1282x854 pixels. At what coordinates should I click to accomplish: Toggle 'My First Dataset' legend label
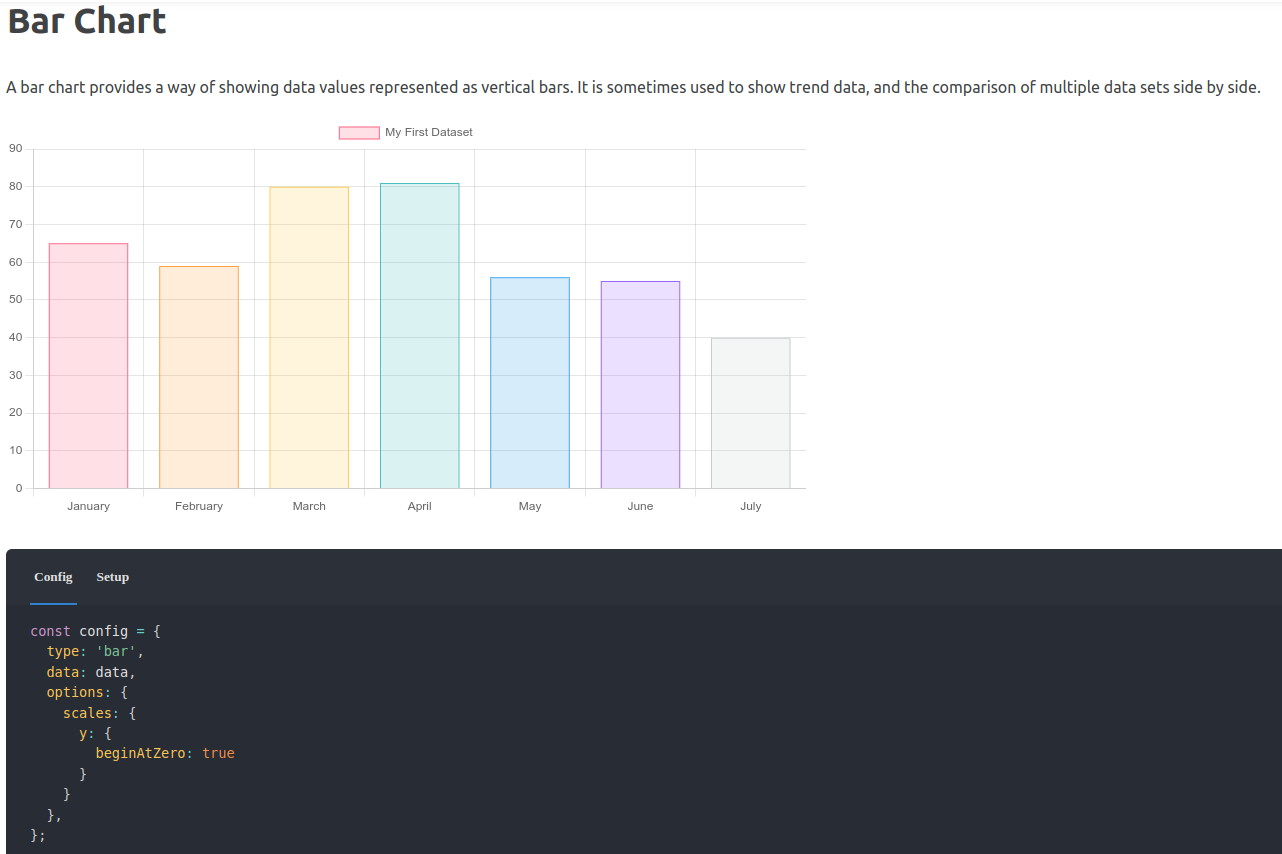[x=428, y=133]
